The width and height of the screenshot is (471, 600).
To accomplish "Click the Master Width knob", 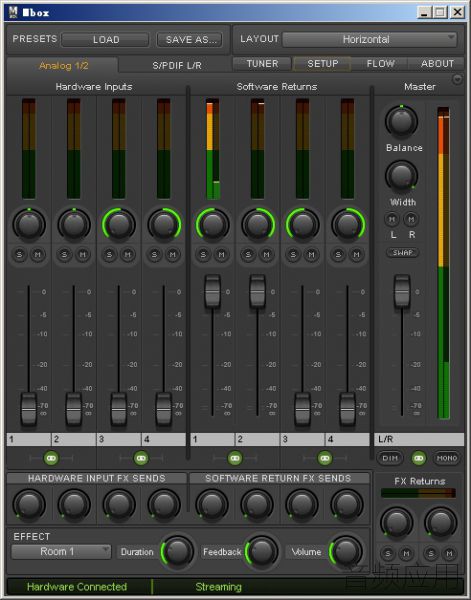I will click(401, 176).
